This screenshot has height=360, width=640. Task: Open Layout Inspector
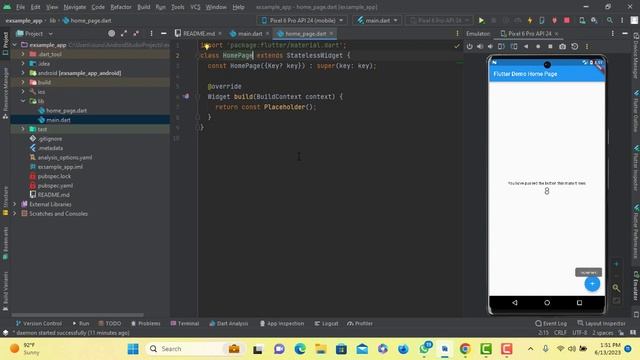click(x=601, y=323)
